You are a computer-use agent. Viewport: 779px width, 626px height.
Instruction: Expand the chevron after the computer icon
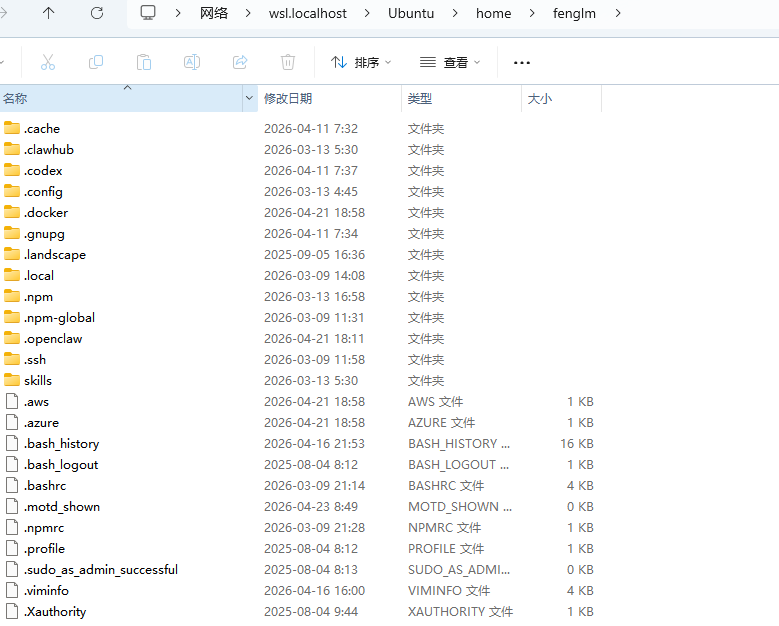[178, 13]
